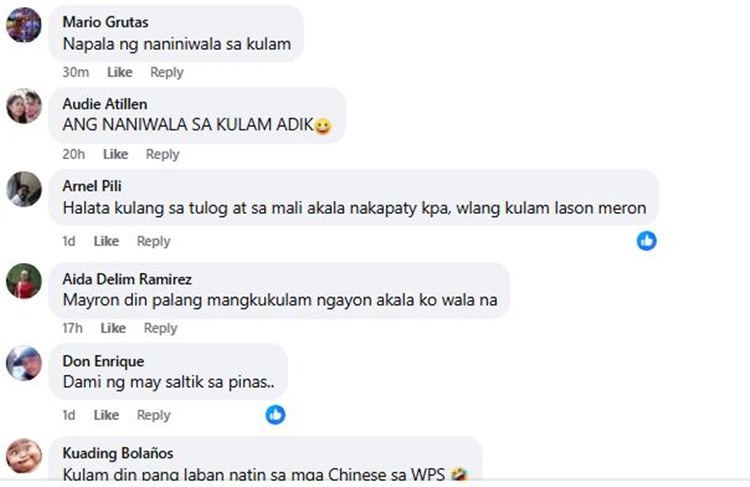Reply to Audie Atillen's comment
750x487 pixels.
[x=162, y=155]
